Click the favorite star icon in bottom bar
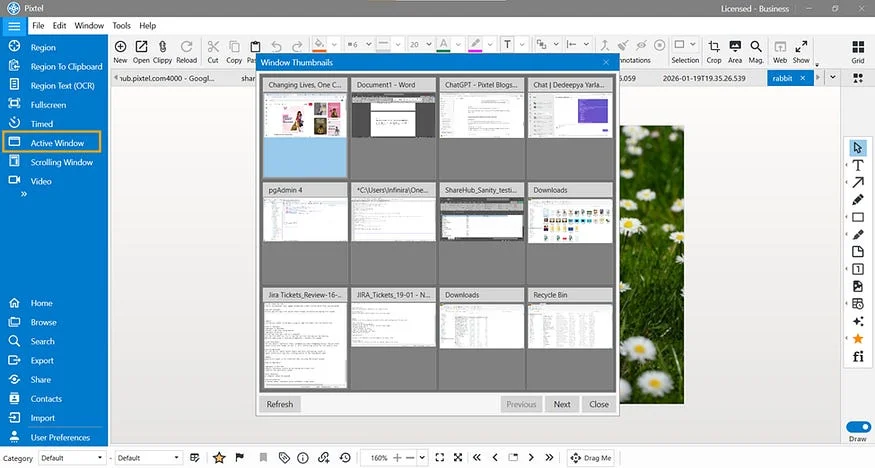The height and width of the screenshot is (468, 875). tap(219, 458)
